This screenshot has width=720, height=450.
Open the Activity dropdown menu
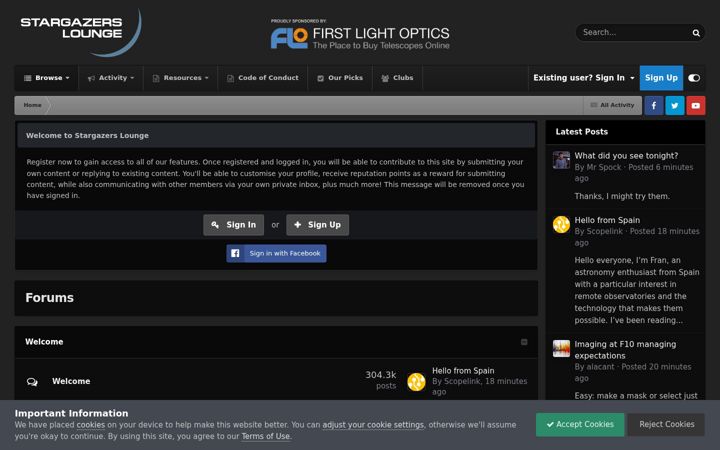coord(111,78)
